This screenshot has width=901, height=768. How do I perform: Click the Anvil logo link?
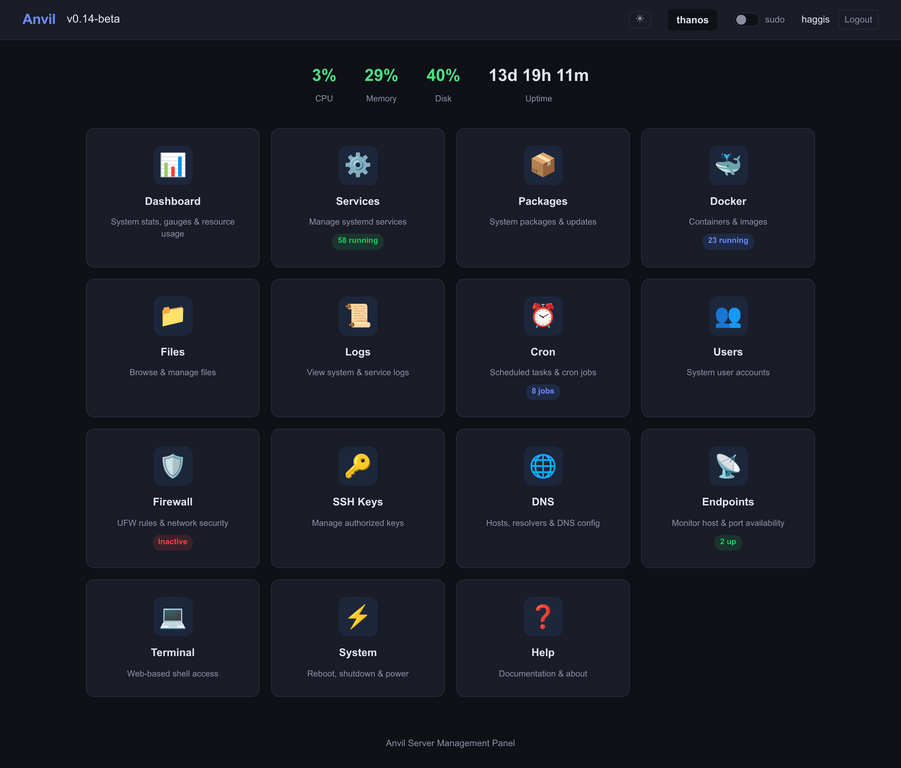point(39,19)
